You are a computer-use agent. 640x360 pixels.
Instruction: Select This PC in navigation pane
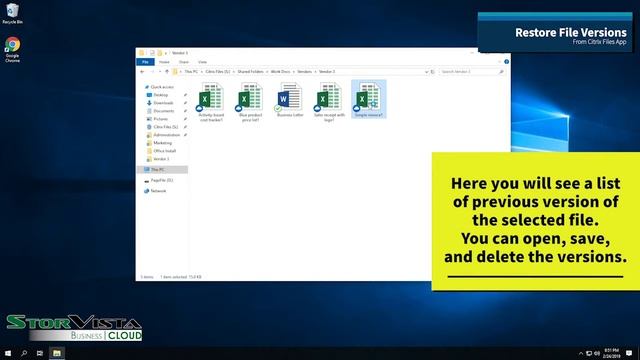[162, 169]
